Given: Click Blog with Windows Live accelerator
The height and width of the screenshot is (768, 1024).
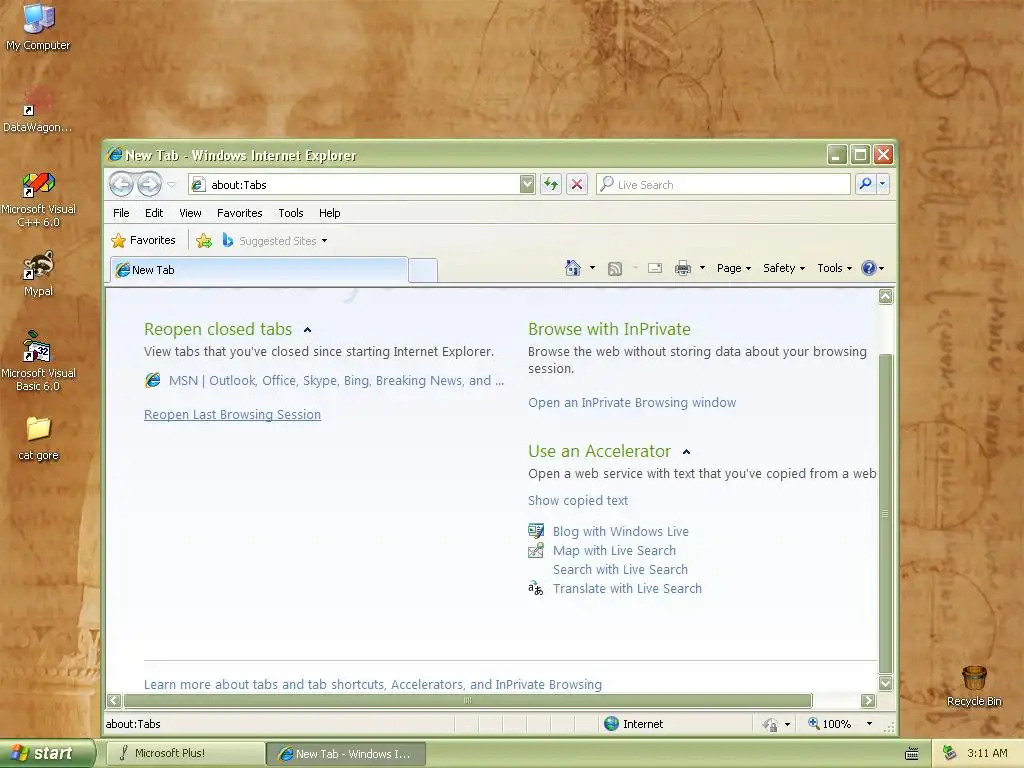Looking at the screenshot, I should 620,532.
